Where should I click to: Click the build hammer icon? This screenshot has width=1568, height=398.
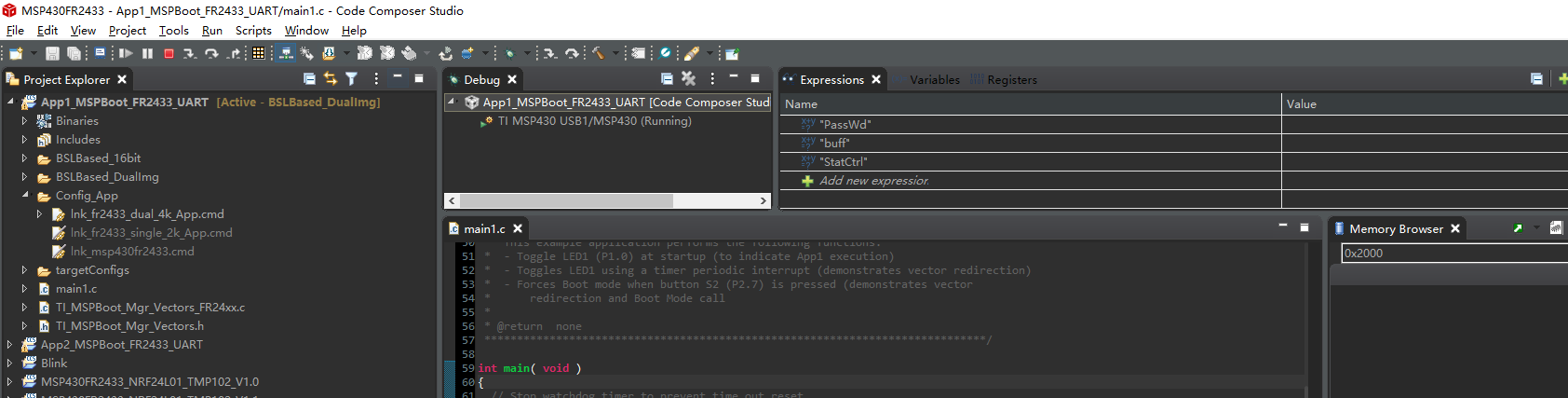click(597, 53)
